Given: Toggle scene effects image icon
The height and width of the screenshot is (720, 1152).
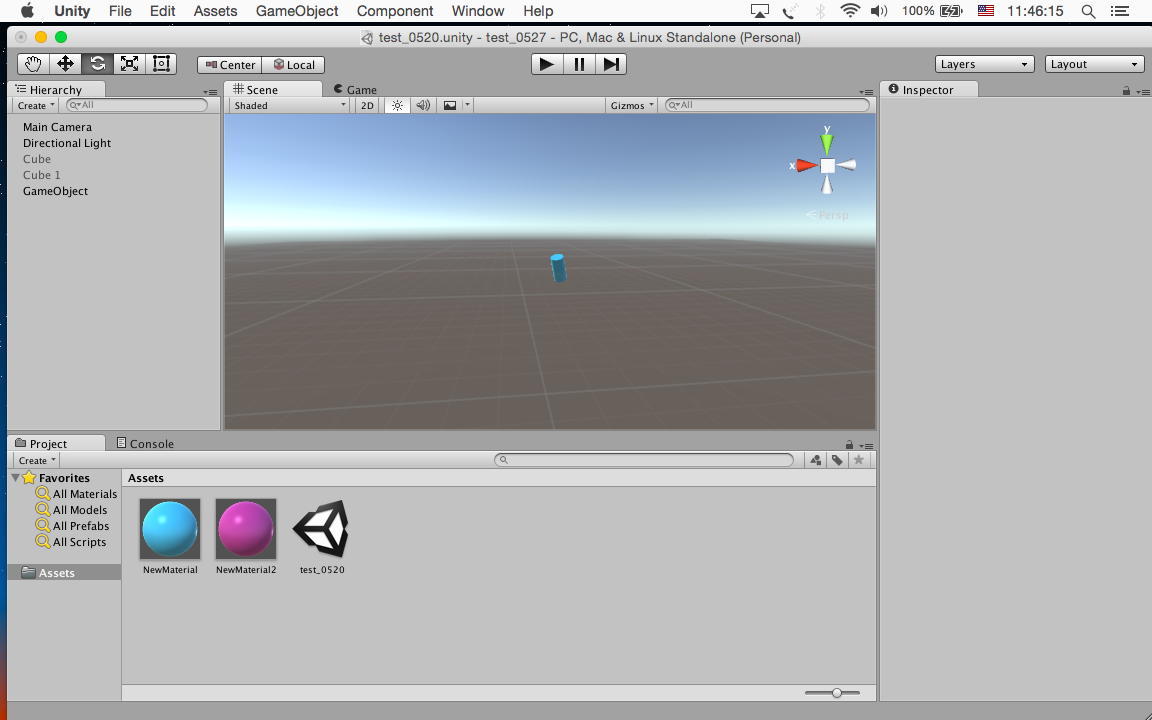Looking at the screenshot, I should [x=450, y=105].
